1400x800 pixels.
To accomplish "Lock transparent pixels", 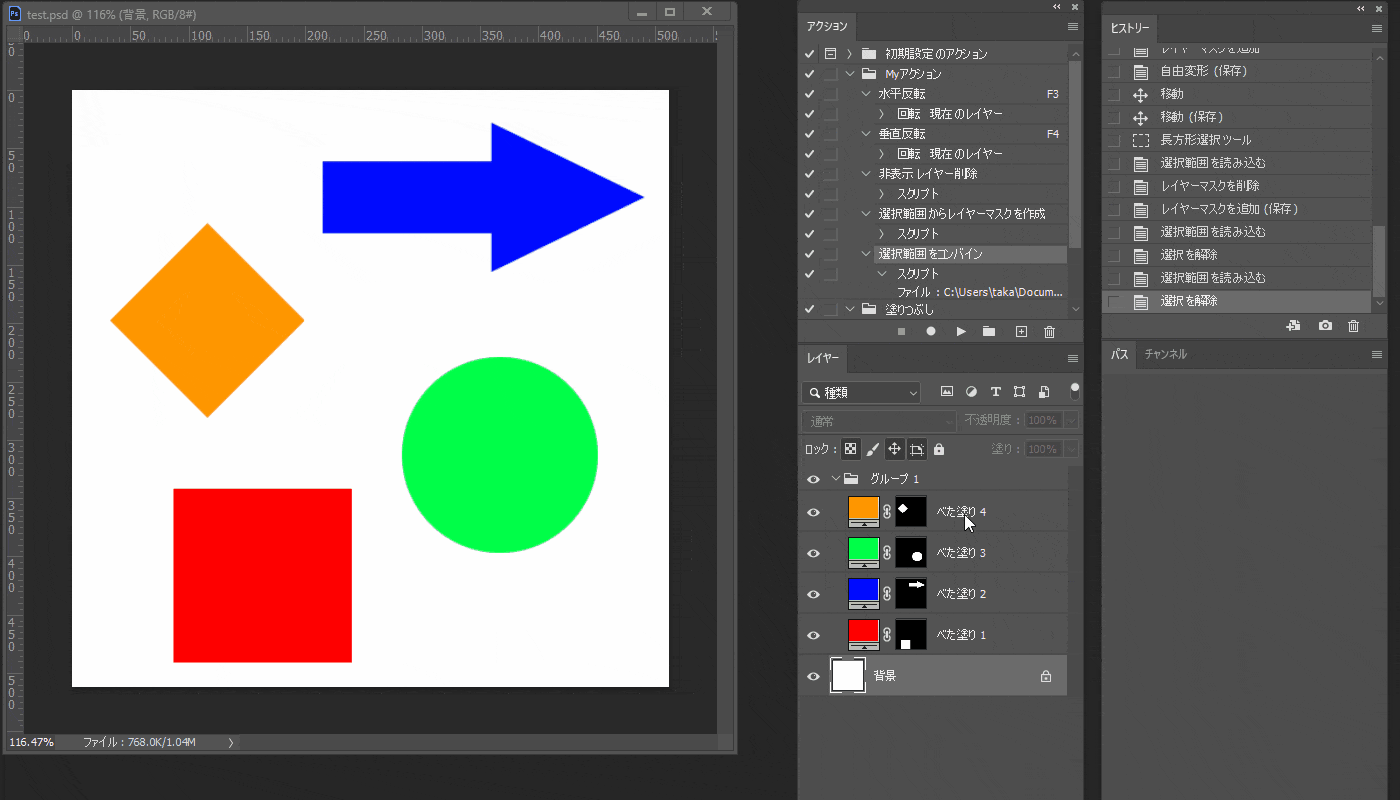I will click(850, 449).
